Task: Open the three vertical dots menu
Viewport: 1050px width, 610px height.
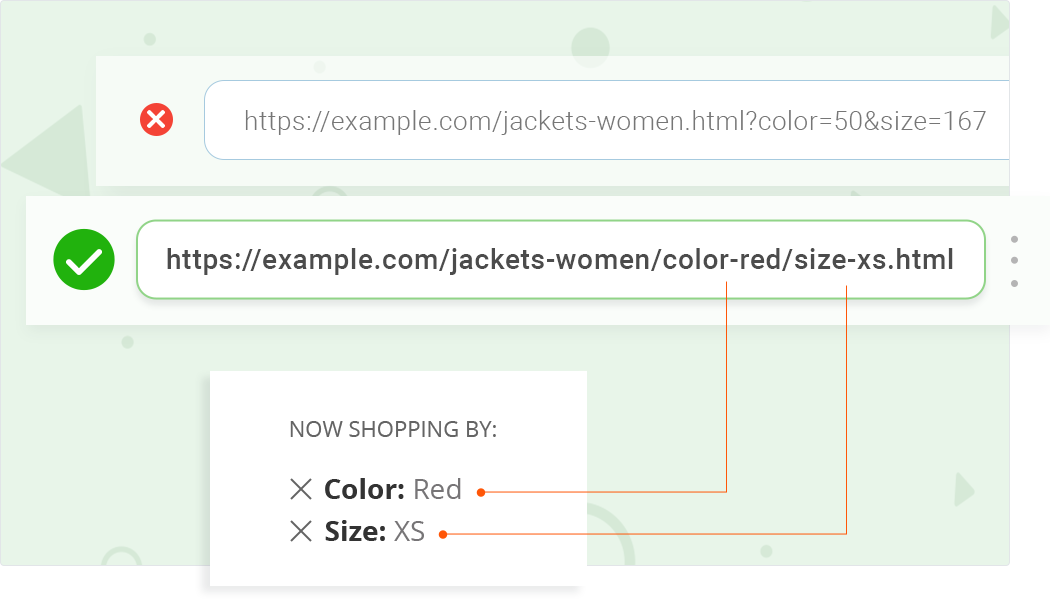Action: (x=1014, y=261)
